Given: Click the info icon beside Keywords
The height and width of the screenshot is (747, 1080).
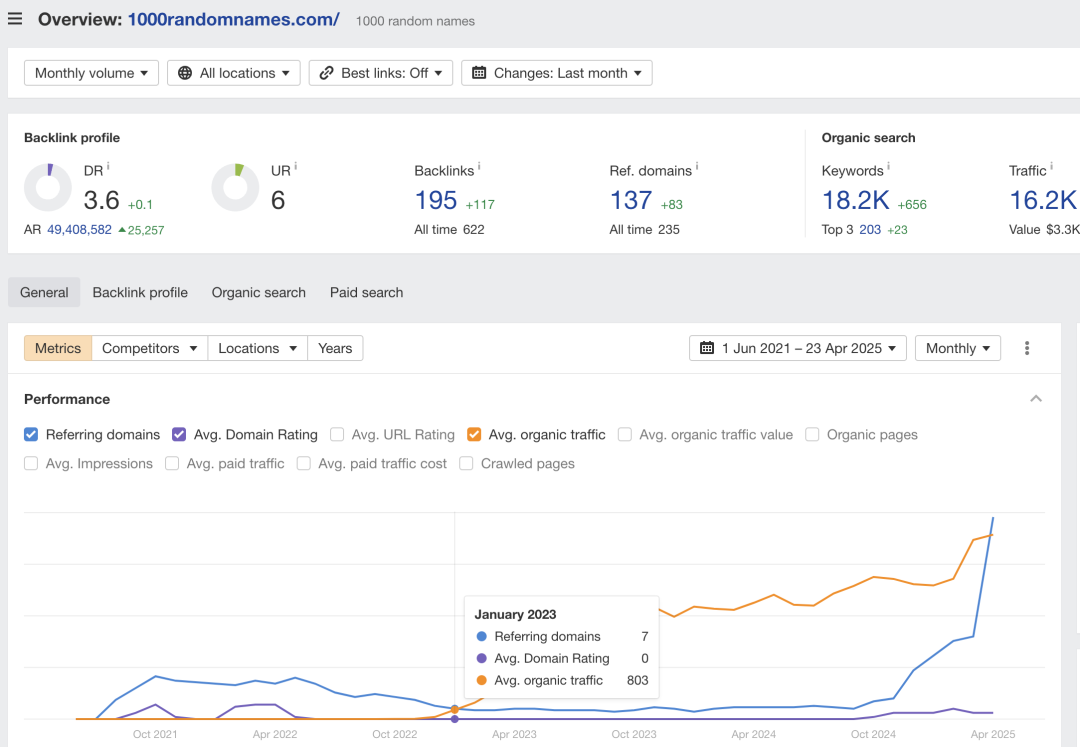Looking at the screenshot, I should (889, 167).
